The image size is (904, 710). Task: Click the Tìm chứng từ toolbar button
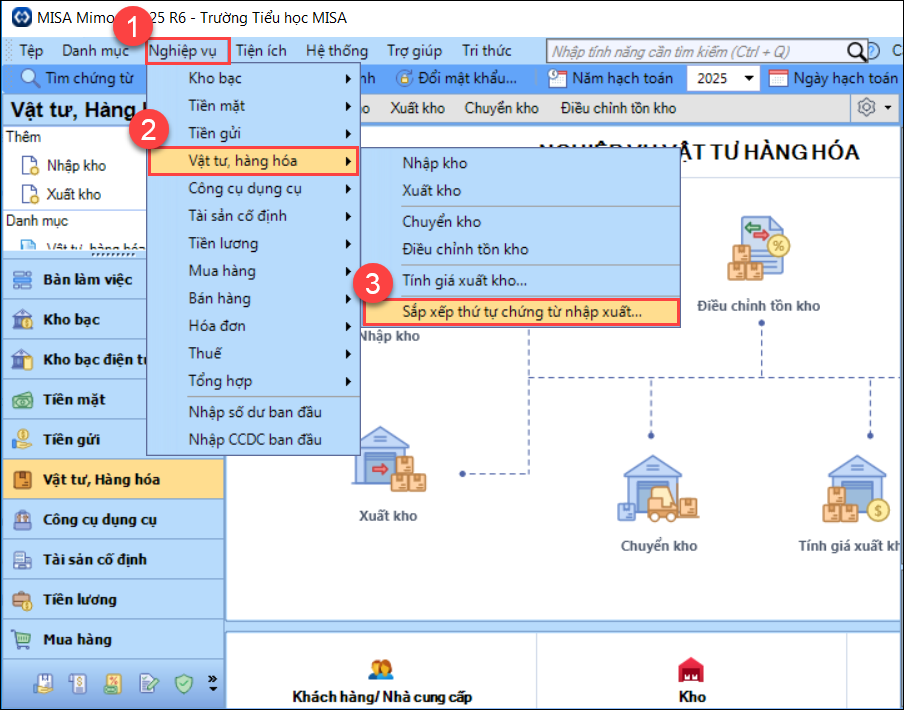pyautogui.click(x=76, y=78)
